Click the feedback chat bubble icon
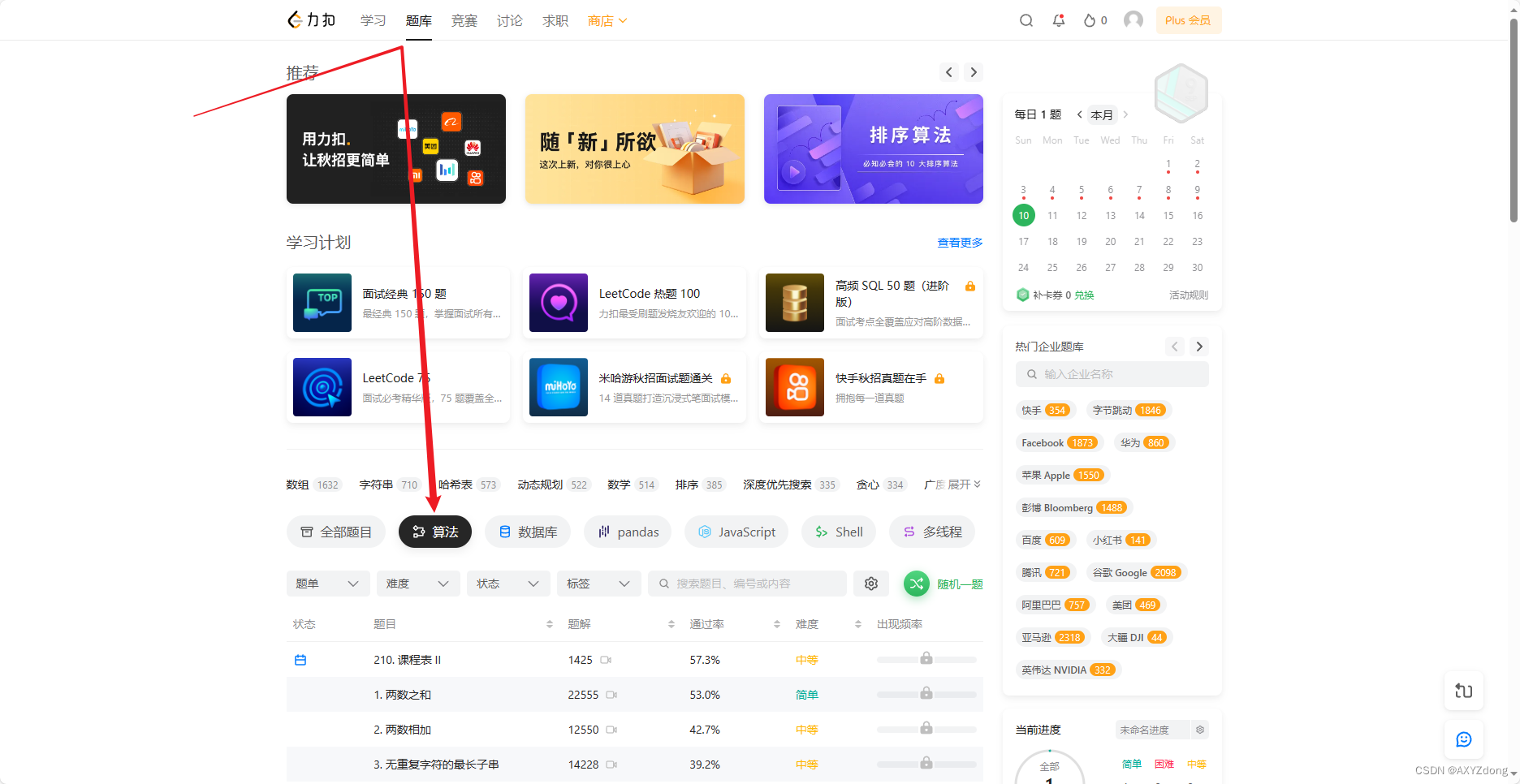Screen dimensions: 1520x784 1464,739
